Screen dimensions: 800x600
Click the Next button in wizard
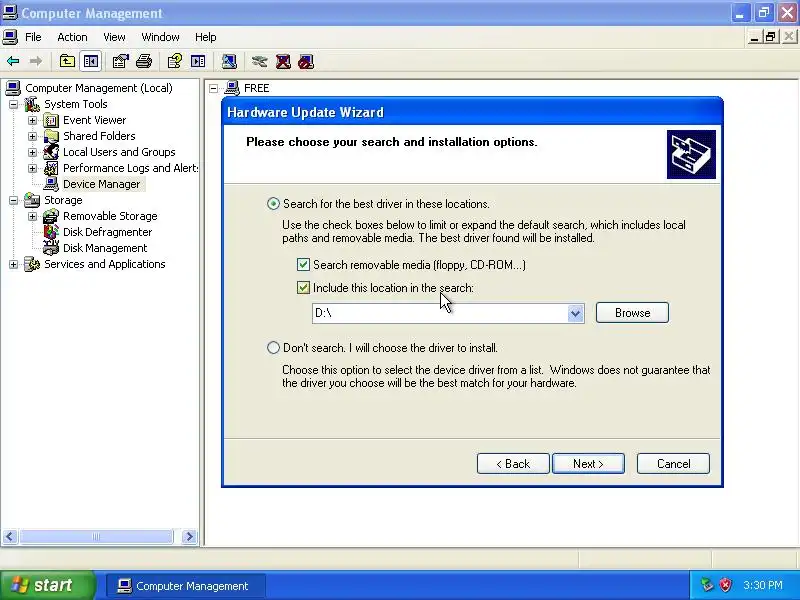tap(588, 464)
